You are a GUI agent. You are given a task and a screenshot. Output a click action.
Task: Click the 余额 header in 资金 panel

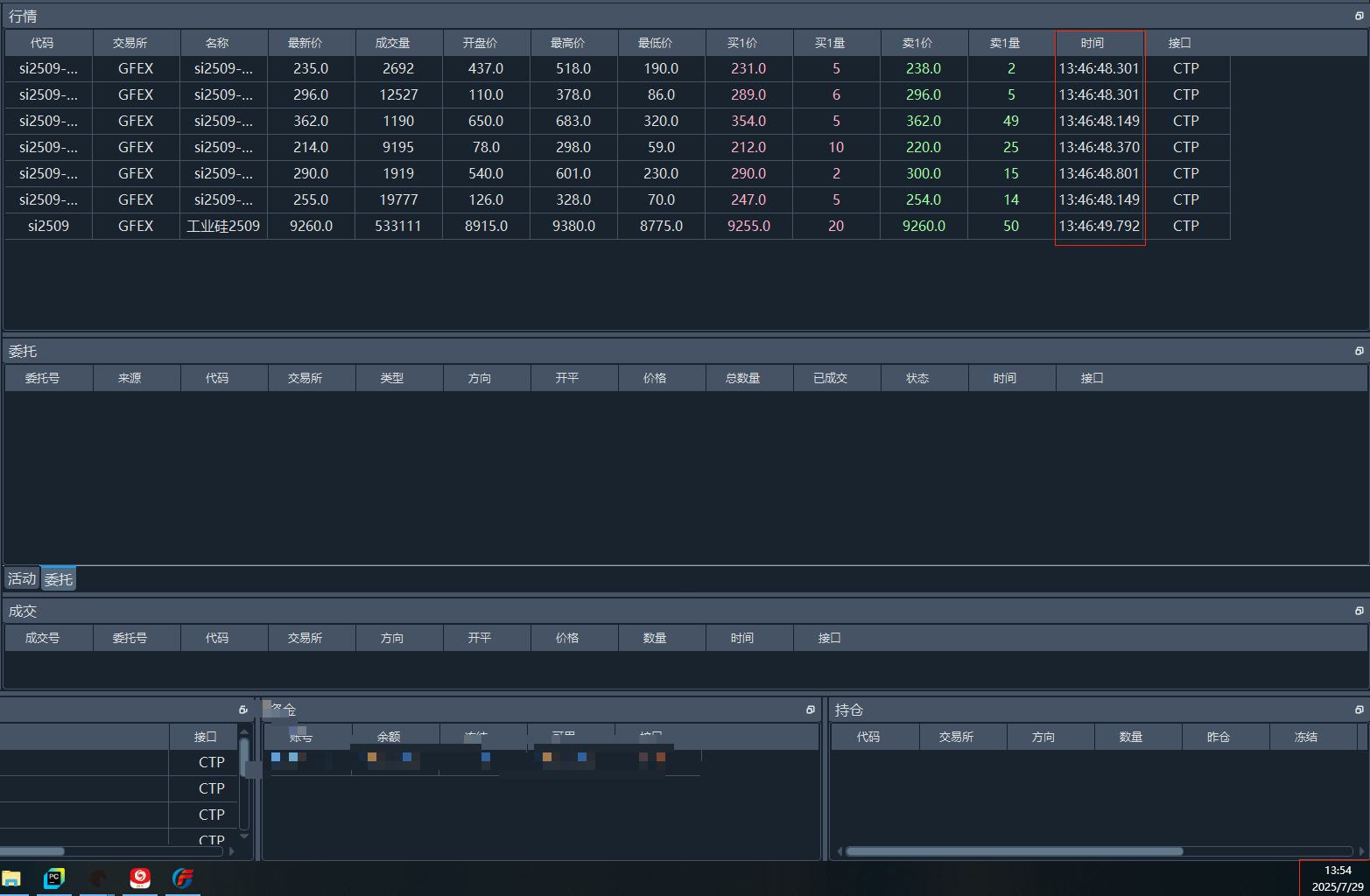[x=396, y=737]
